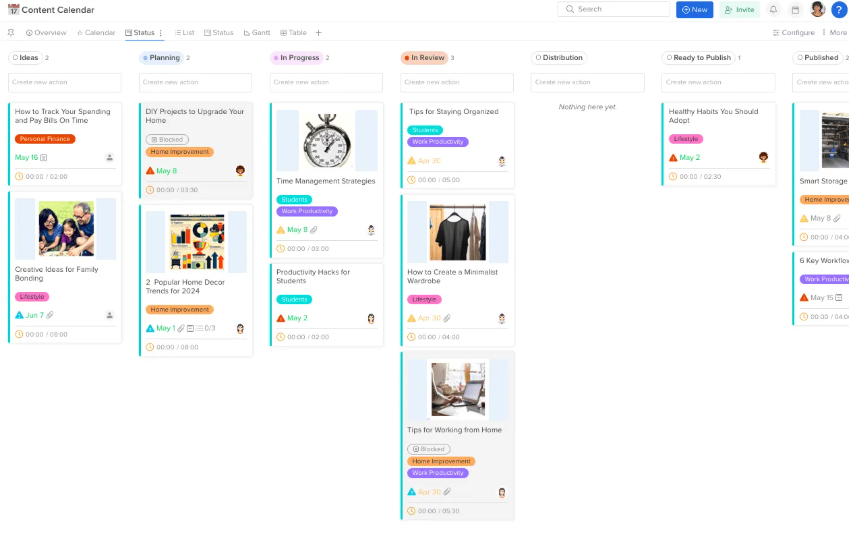The width and height of the screenshot is (849, 536).
Task: Click Lifestyle tag on Healthy Habits card
Action: point(685,139)
